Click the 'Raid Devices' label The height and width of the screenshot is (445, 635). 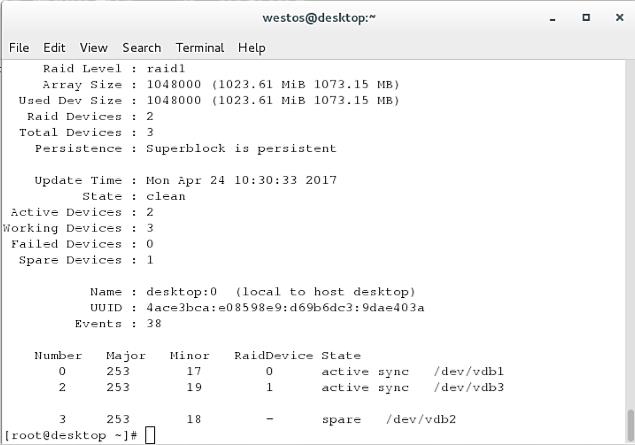74,117
